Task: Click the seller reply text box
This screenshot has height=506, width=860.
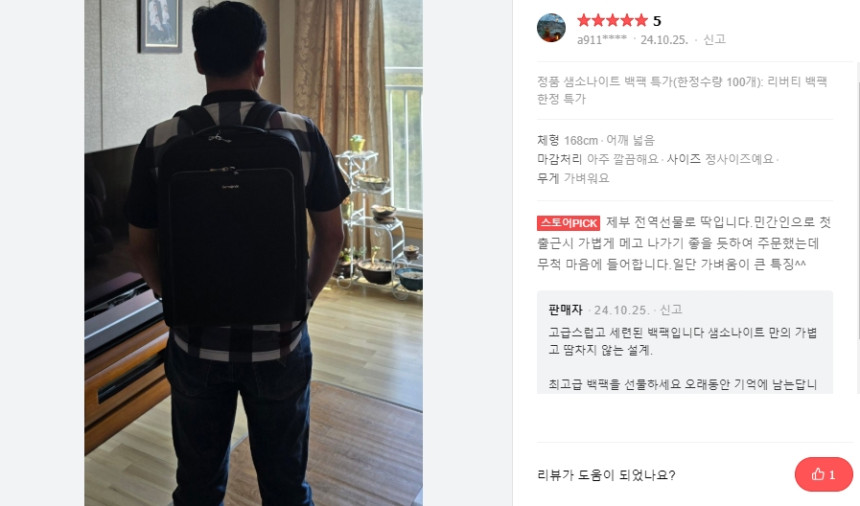Action: pos(684,342)
